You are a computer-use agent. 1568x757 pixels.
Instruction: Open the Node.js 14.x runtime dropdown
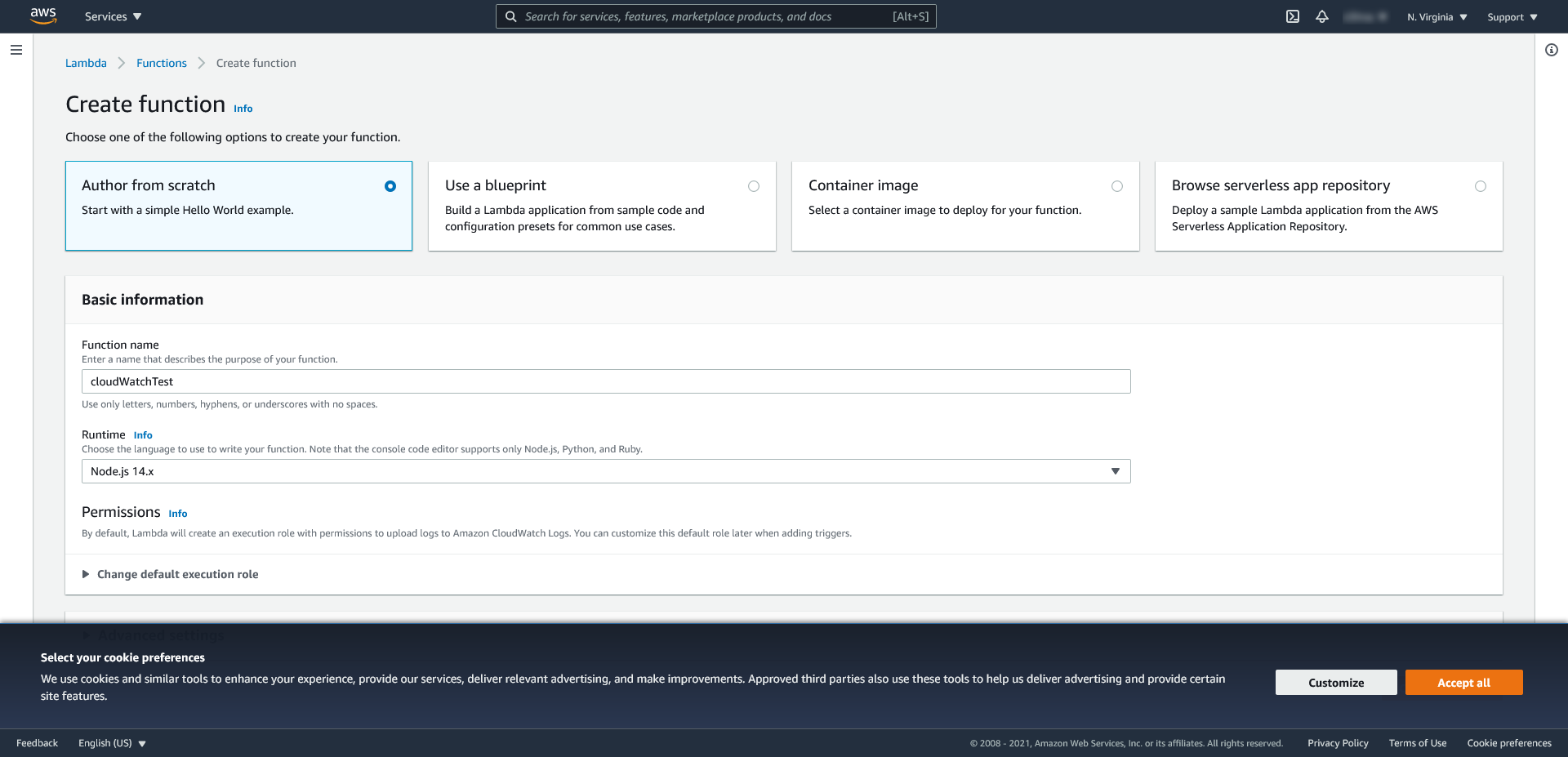pos(606,471)
